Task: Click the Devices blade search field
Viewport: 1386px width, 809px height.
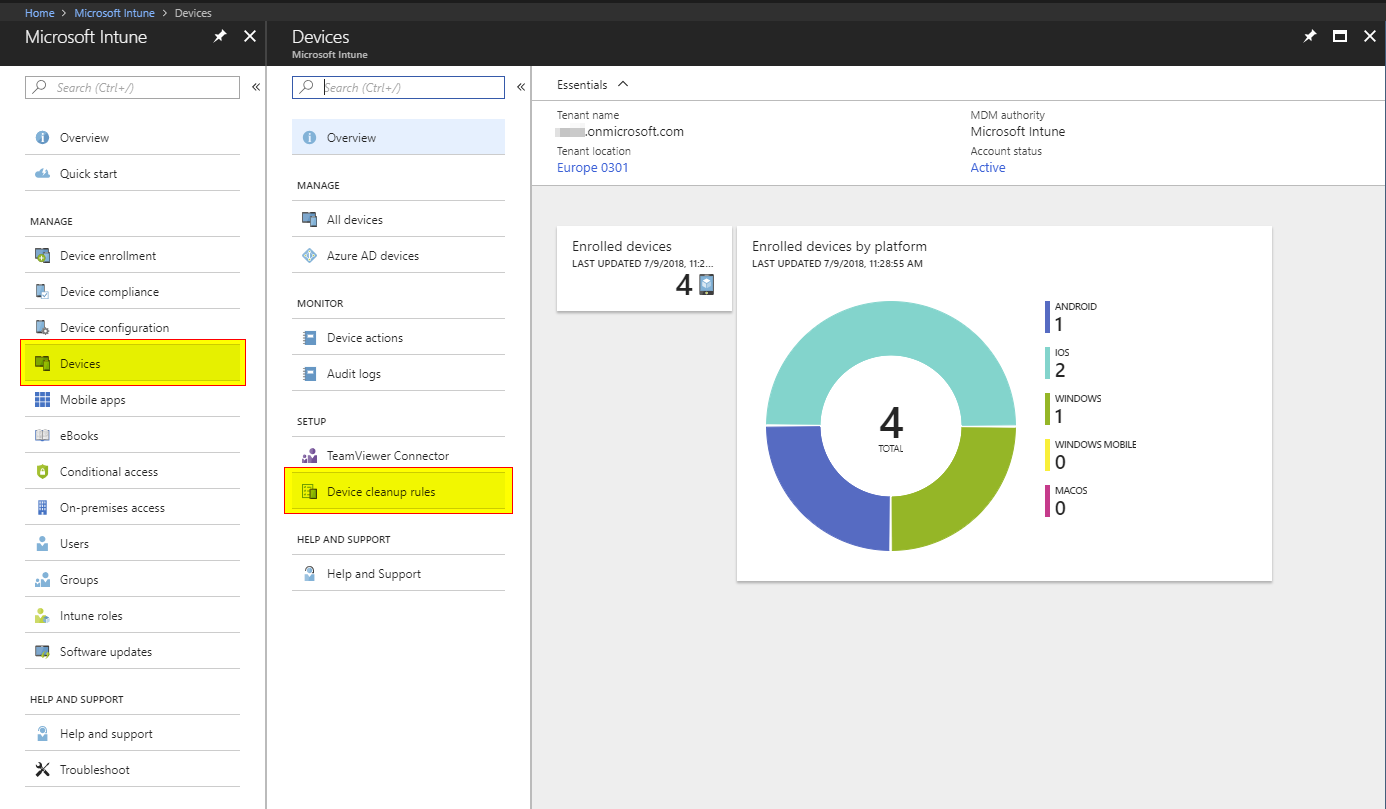Action: click(410, 88)
